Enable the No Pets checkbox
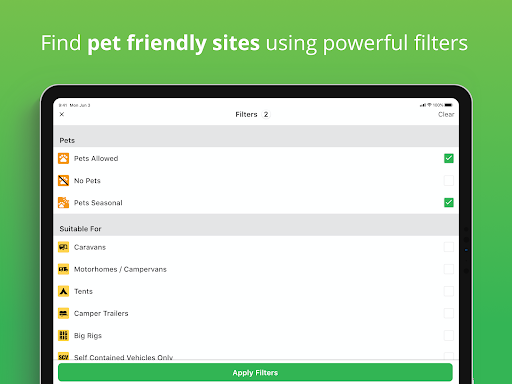Viewport: 512px width, 384px height. tap(449, 180)
